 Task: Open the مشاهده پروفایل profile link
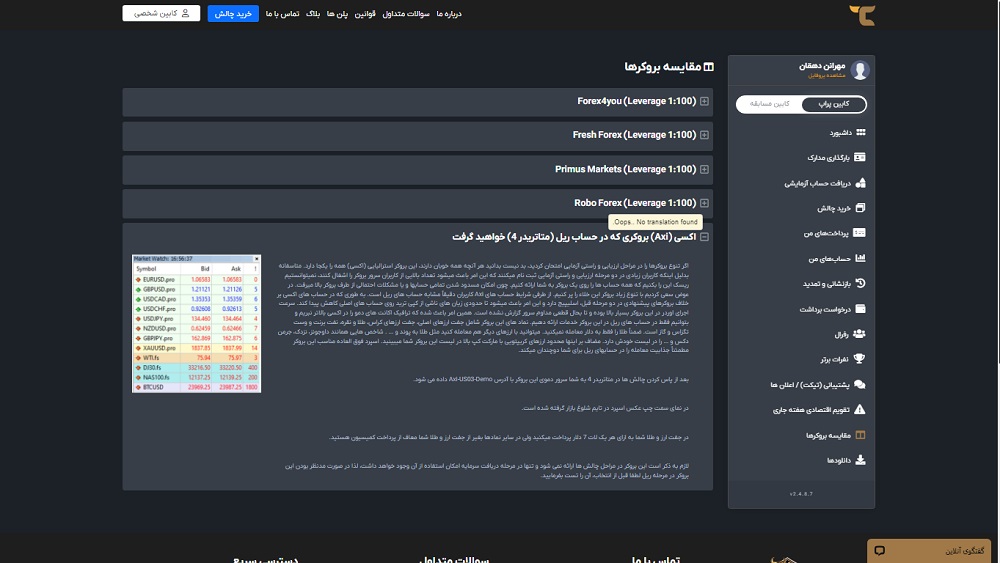pos(827,76)
